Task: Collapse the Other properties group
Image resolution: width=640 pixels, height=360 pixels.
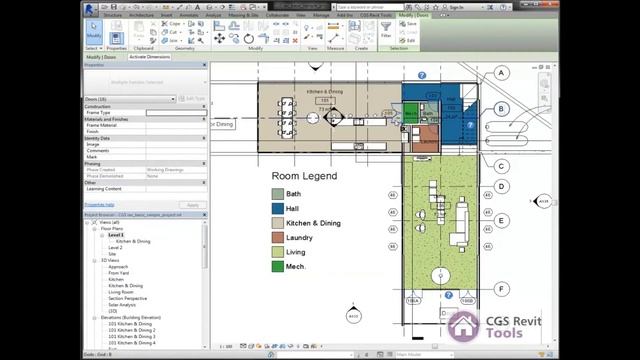Action: tap(204, 183)
